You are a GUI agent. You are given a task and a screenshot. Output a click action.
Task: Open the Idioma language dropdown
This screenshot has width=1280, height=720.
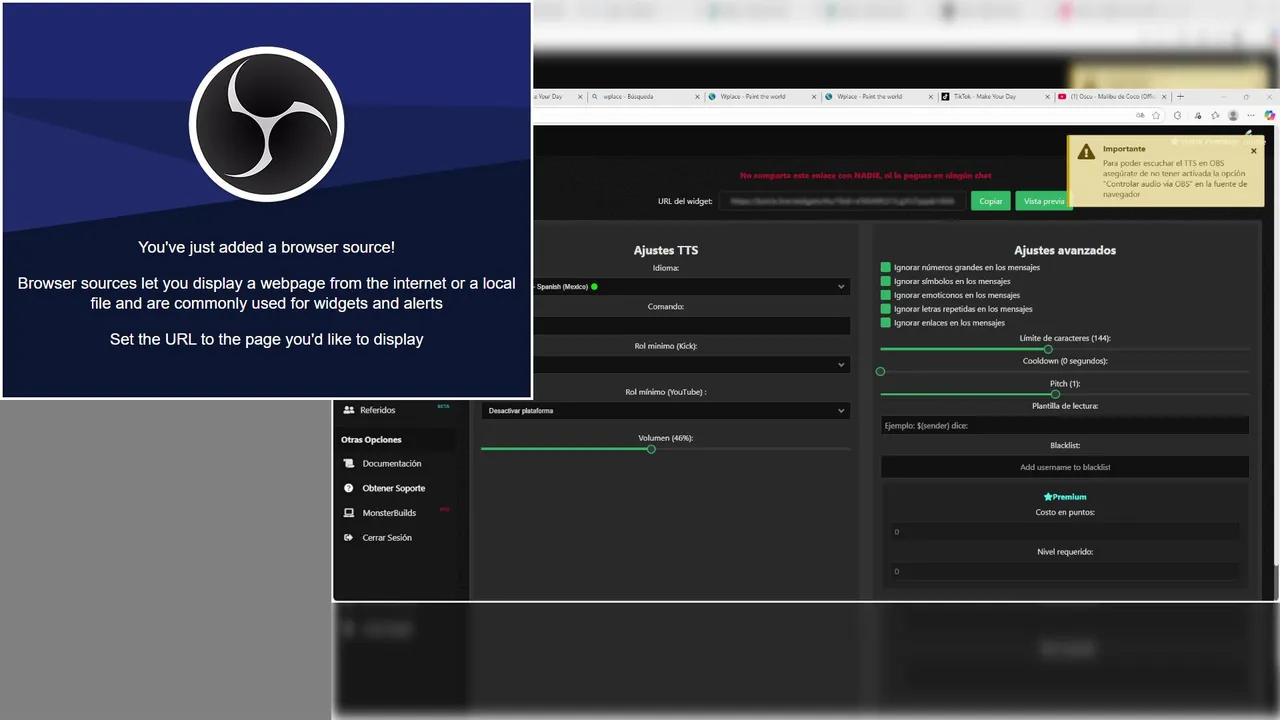pyautogui.click(x=691, y=287)
